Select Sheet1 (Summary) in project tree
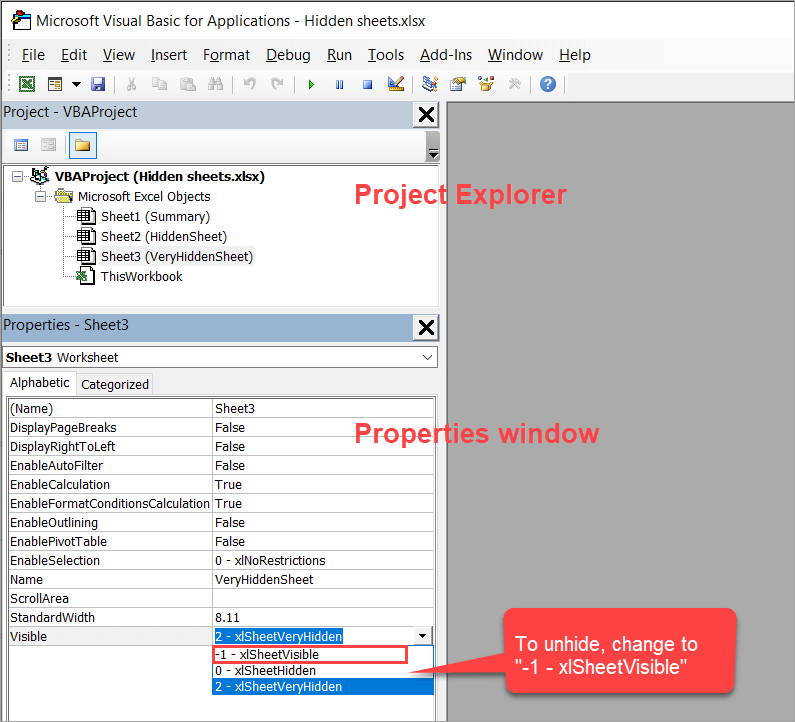This screenshot has width=795, height=722. tap(155, 216)
